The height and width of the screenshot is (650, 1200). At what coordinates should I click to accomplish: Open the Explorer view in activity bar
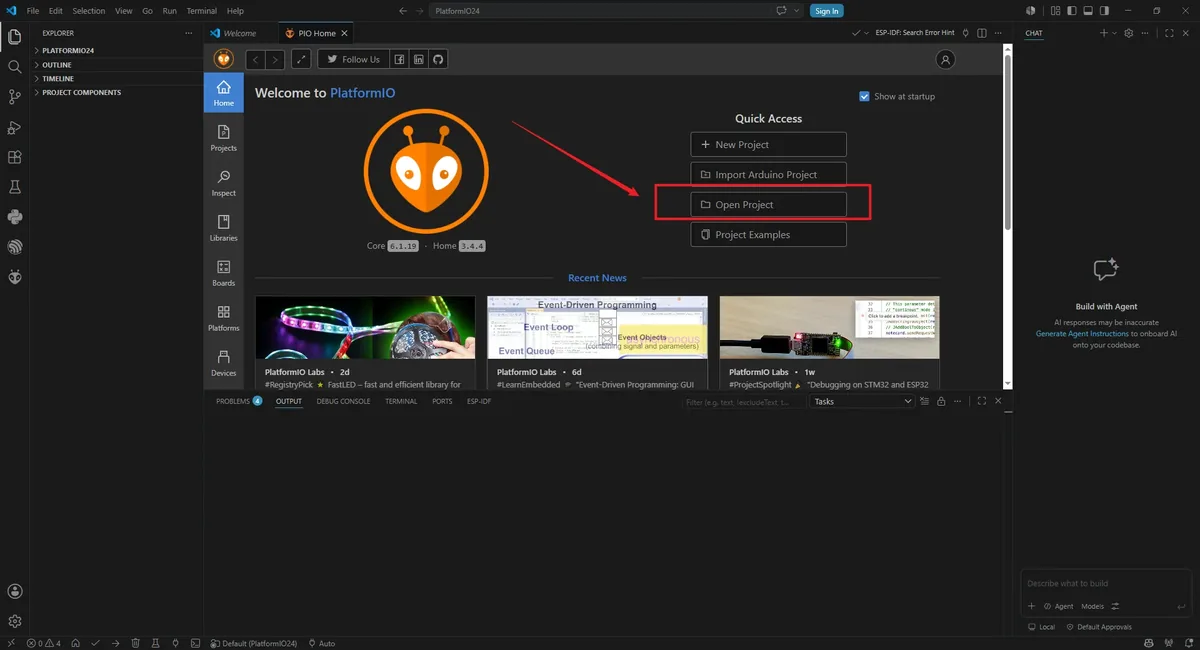[x=14, y=36]
